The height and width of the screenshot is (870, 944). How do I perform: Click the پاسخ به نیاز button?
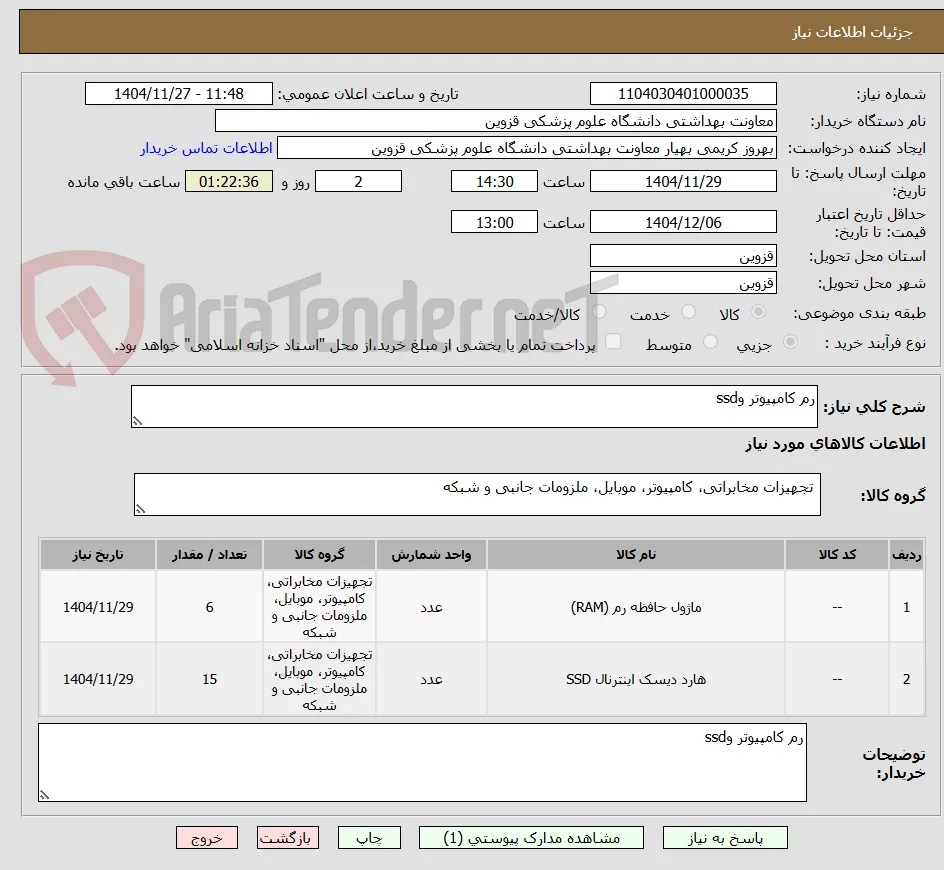725,837
